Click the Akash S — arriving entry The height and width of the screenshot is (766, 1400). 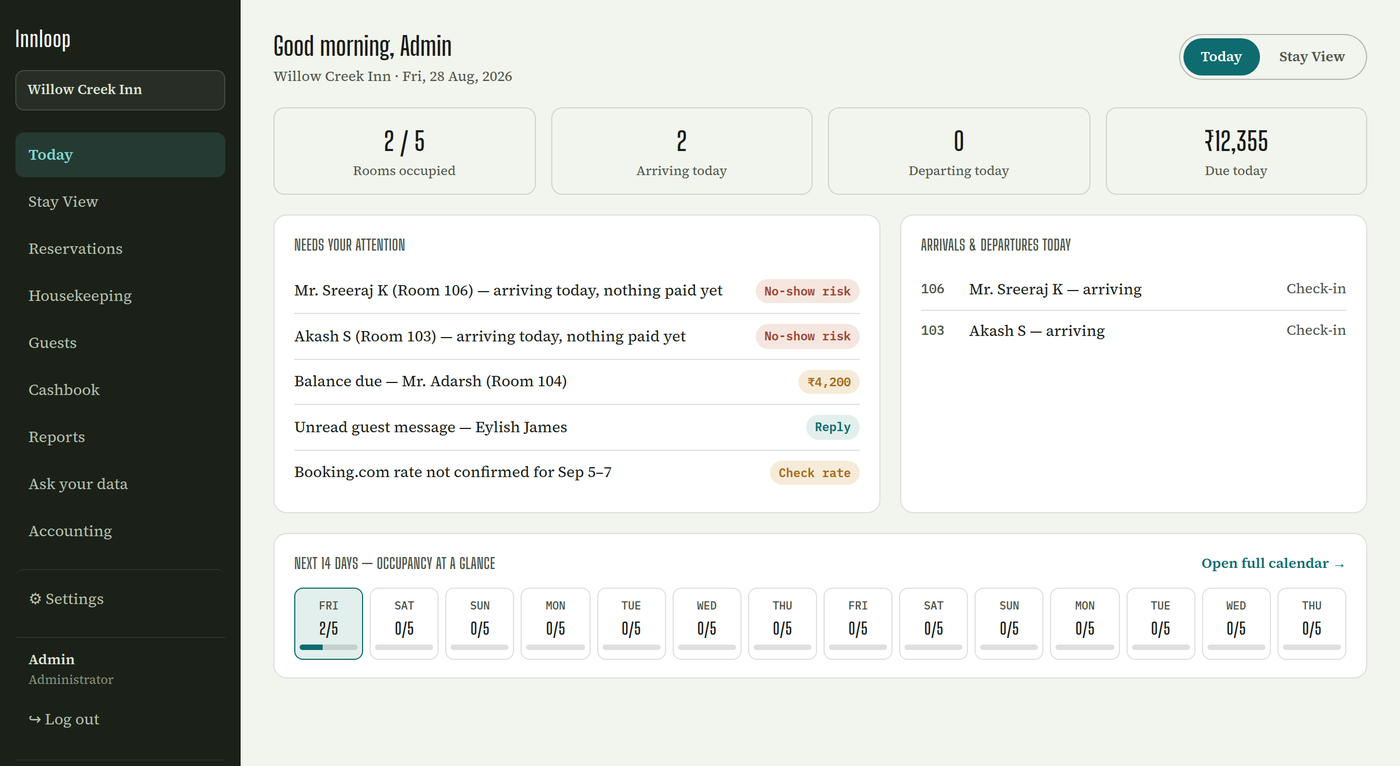point(1037,331)
